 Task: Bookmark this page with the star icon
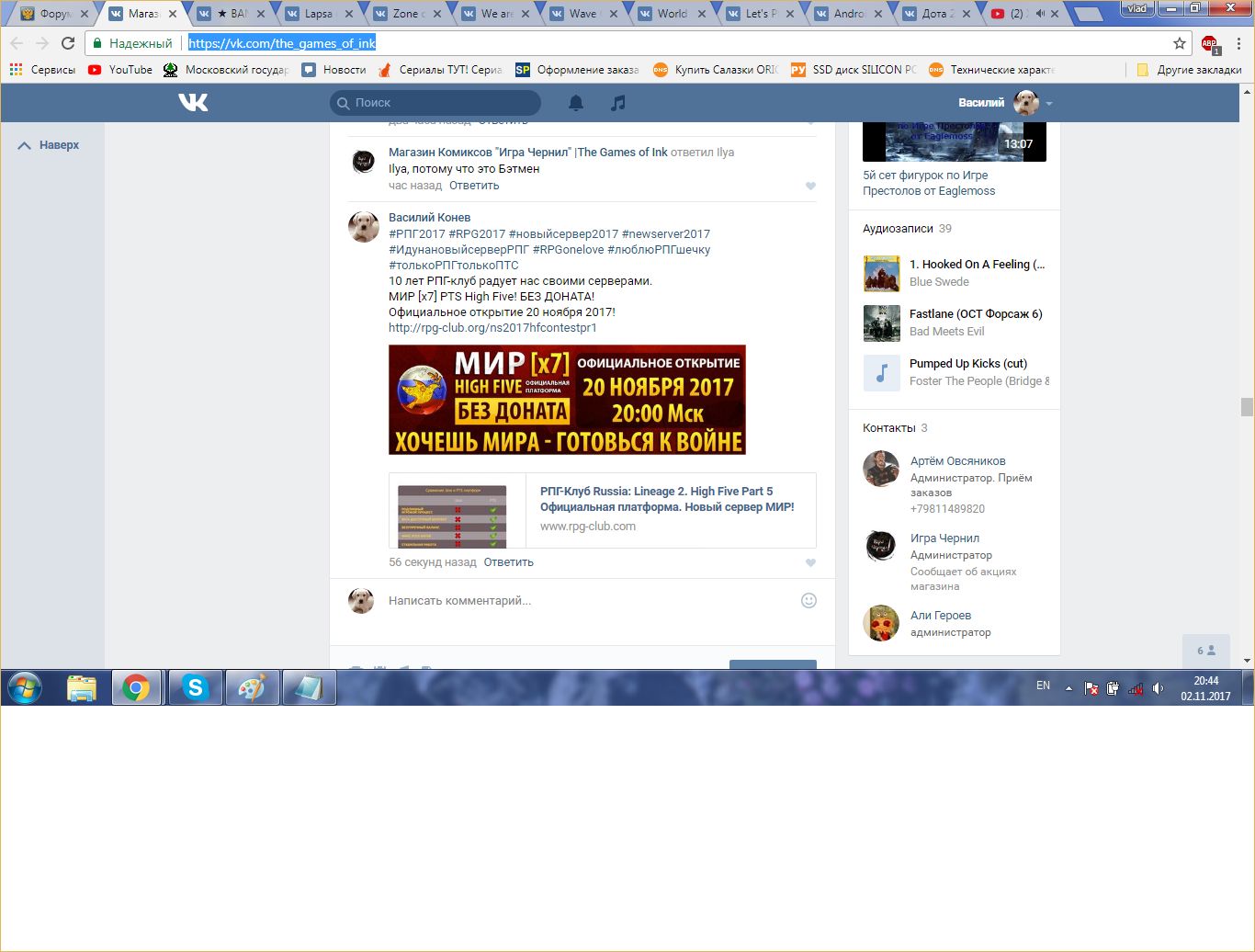click(x=1180, y=43)
